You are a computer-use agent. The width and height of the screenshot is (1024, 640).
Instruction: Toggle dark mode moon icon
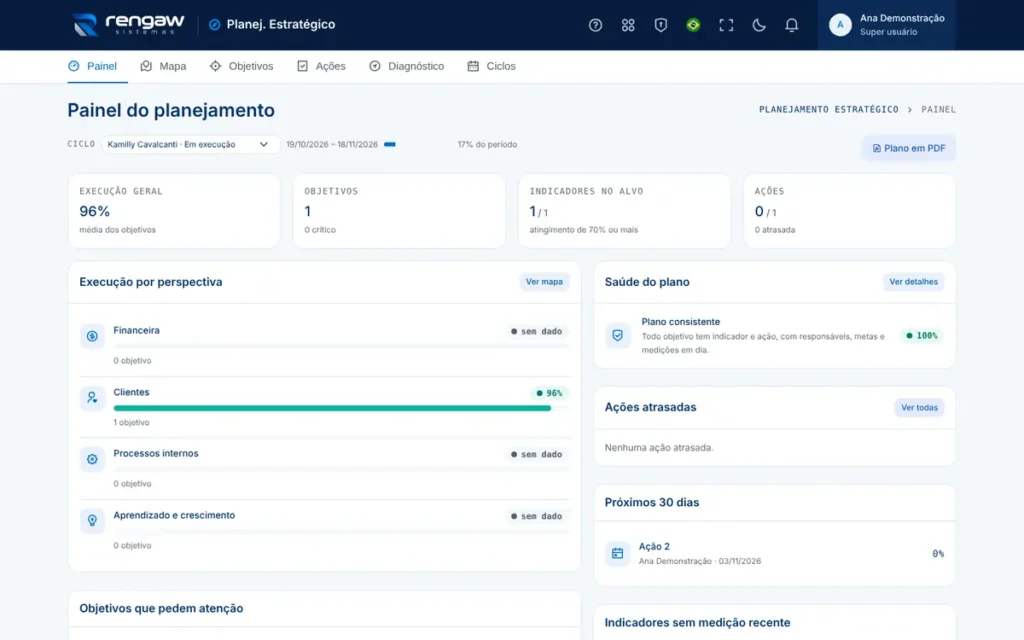pyautogui.click(x=758, y=25)
